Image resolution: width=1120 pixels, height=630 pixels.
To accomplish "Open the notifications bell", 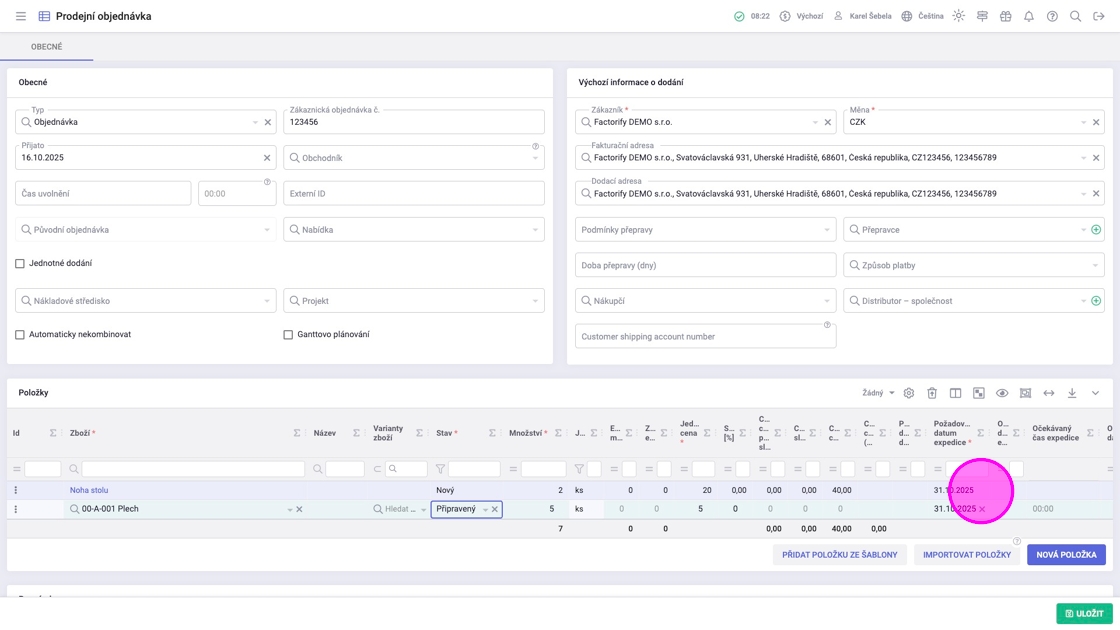I will tap(1028, 16).
